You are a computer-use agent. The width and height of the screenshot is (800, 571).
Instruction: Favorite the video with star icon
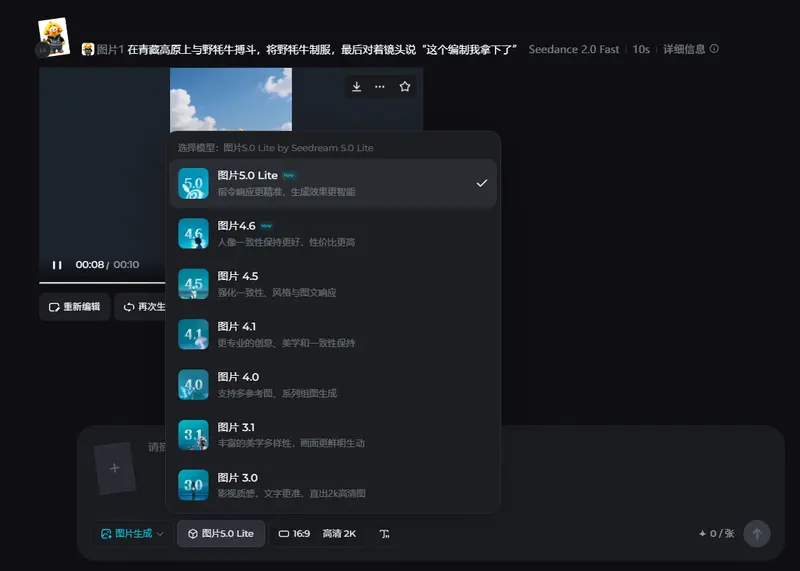click(405, 86)
